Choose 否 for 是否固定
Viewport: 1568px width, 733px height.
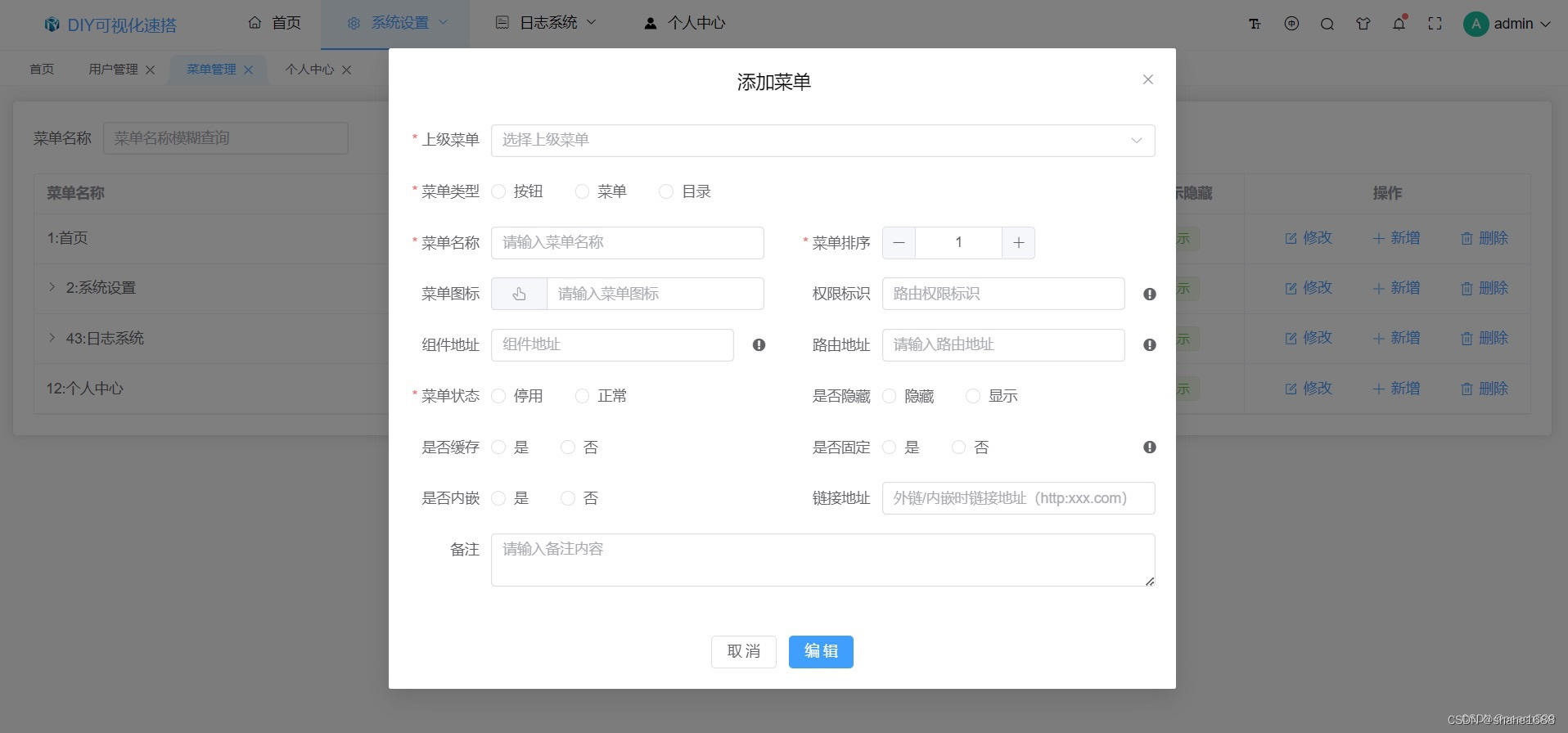click(959, 447)
